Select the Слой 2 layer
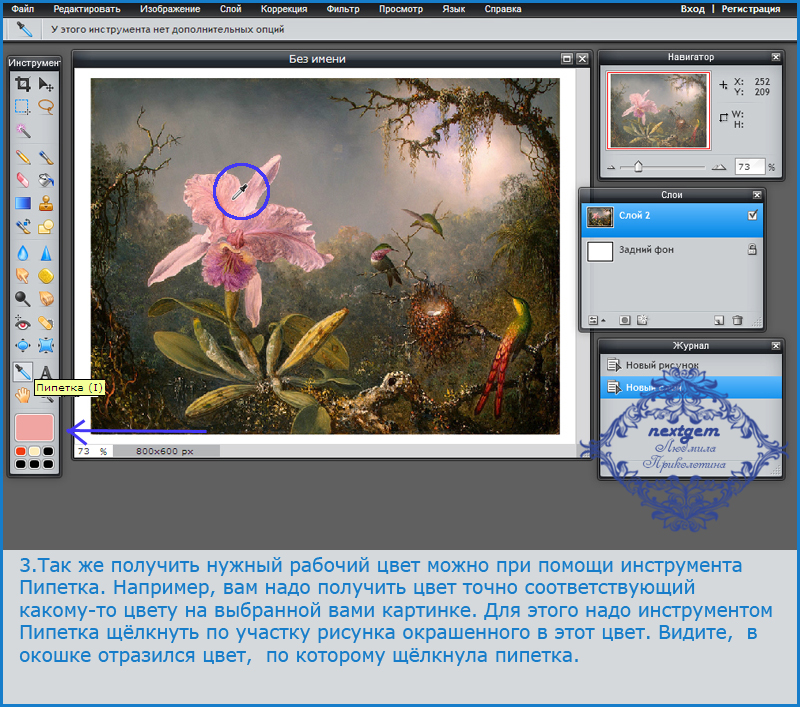 pos(672,219)
